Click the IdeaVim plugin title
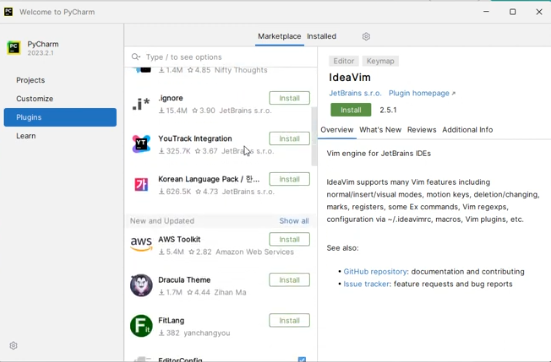This screenshot has height=362, width=551. click(350, 77)
